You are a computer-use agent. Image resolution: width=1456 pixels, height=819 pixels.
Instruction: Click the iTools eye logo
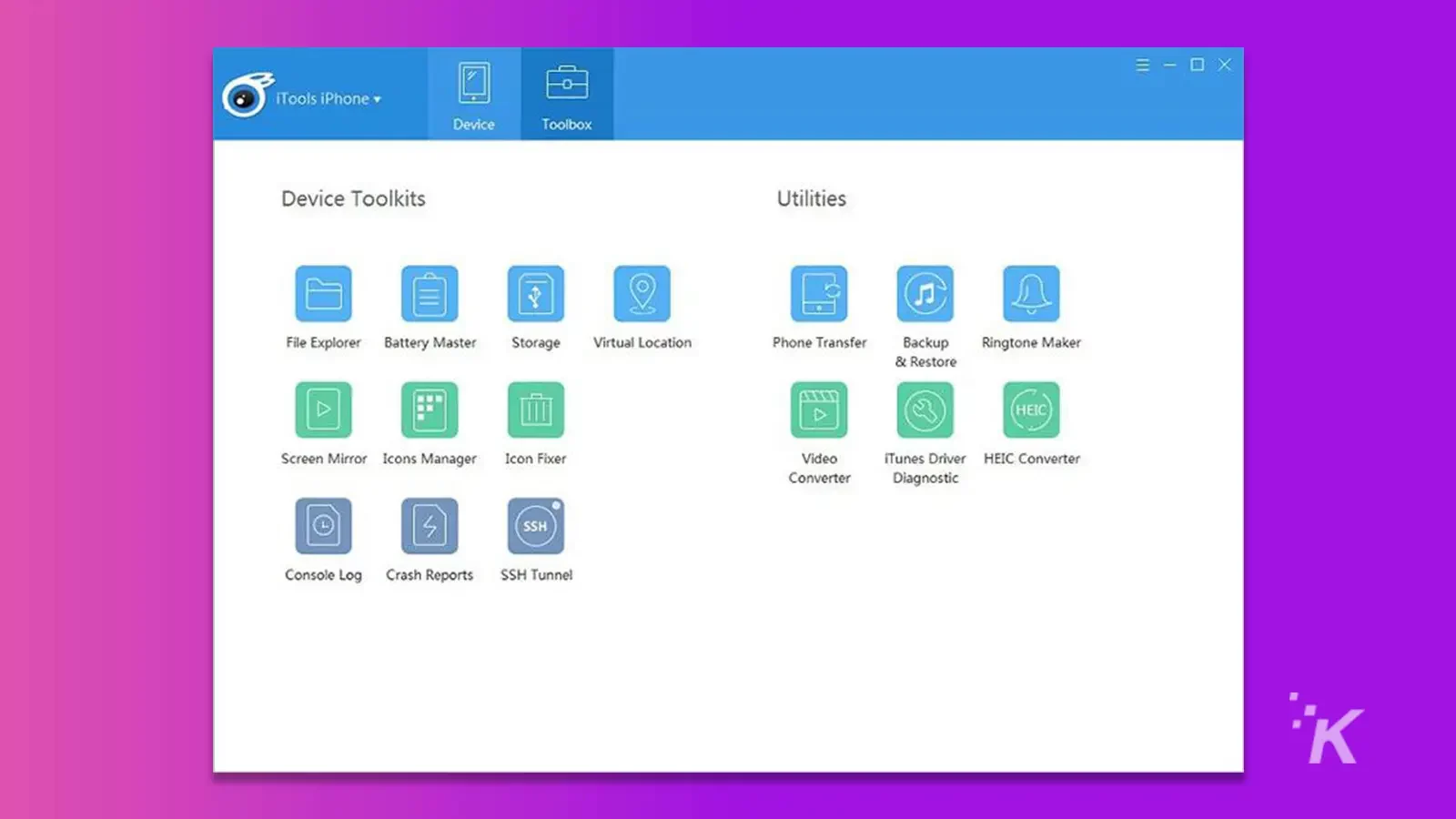[x=248, y=95]
